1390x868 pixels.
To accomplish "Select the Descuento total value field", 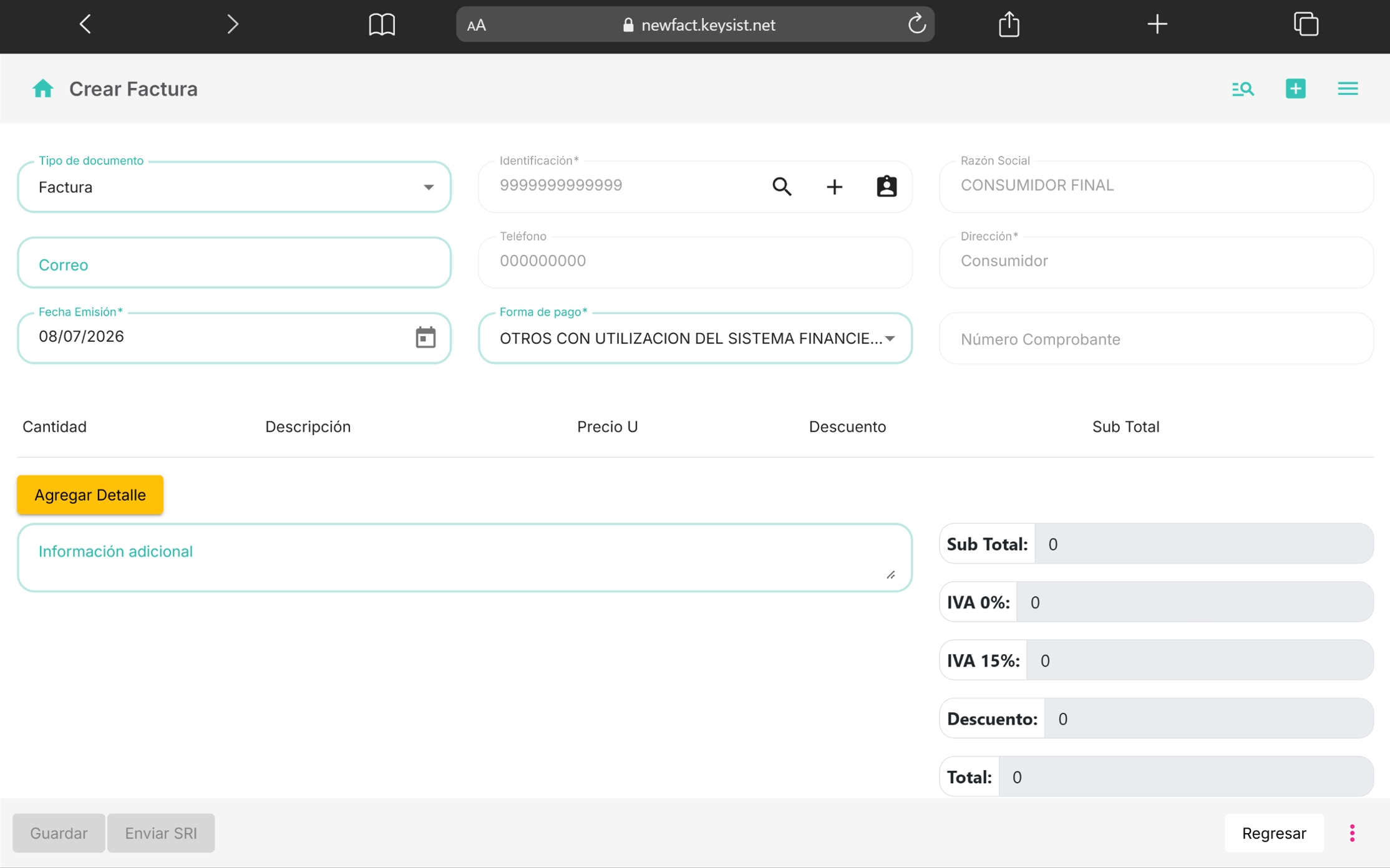I will click(1208, 719).
